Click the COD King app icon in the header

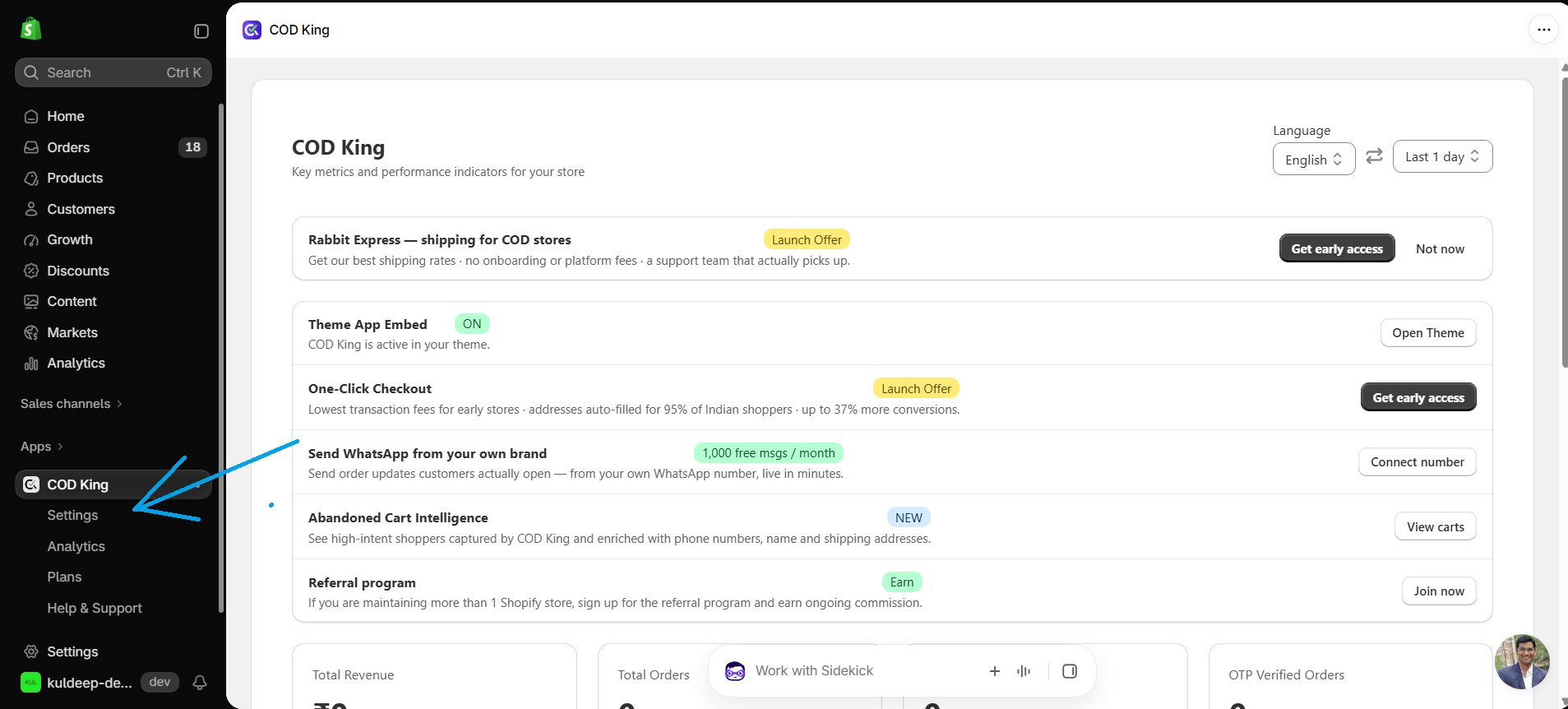(252, 30)
